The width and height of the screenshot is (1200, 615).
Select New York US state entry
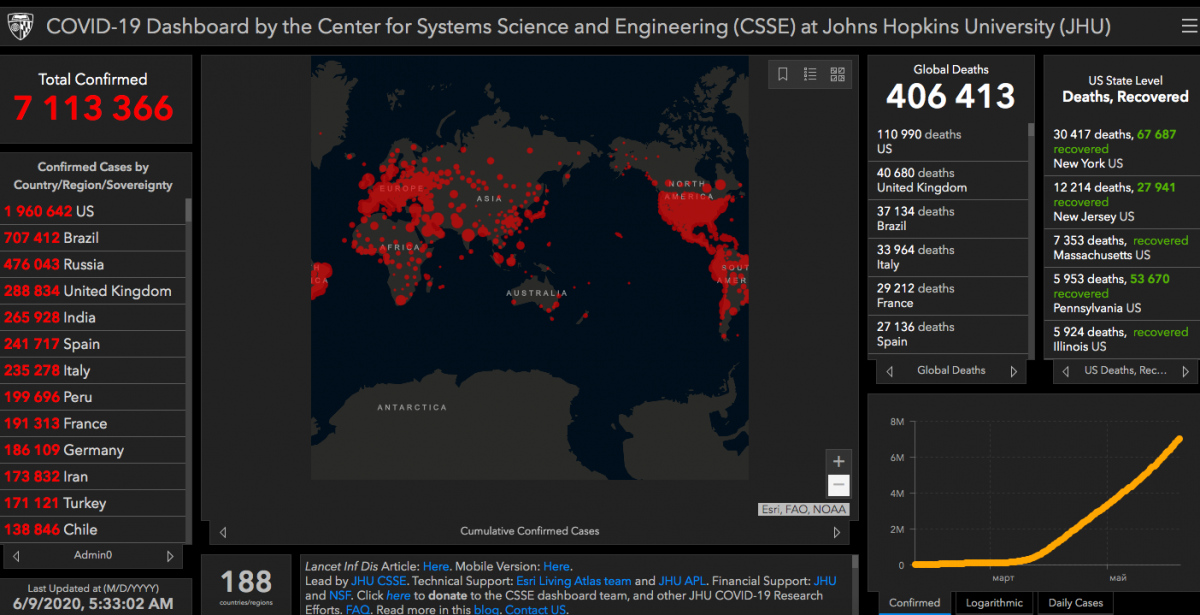1122,149
